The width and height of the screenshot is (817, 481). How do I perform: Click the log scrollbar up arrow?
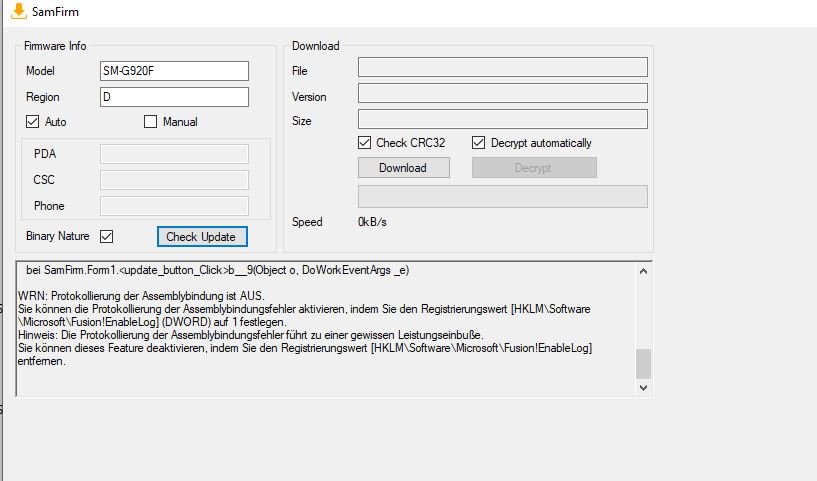(643, 271)
